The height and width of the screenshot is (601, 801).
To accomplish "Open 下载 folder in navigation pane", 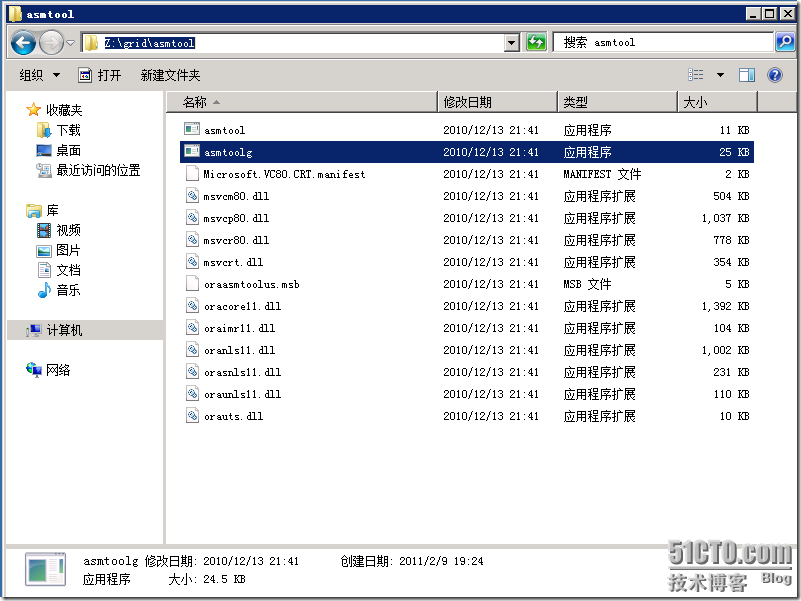I will click(59, 130).
